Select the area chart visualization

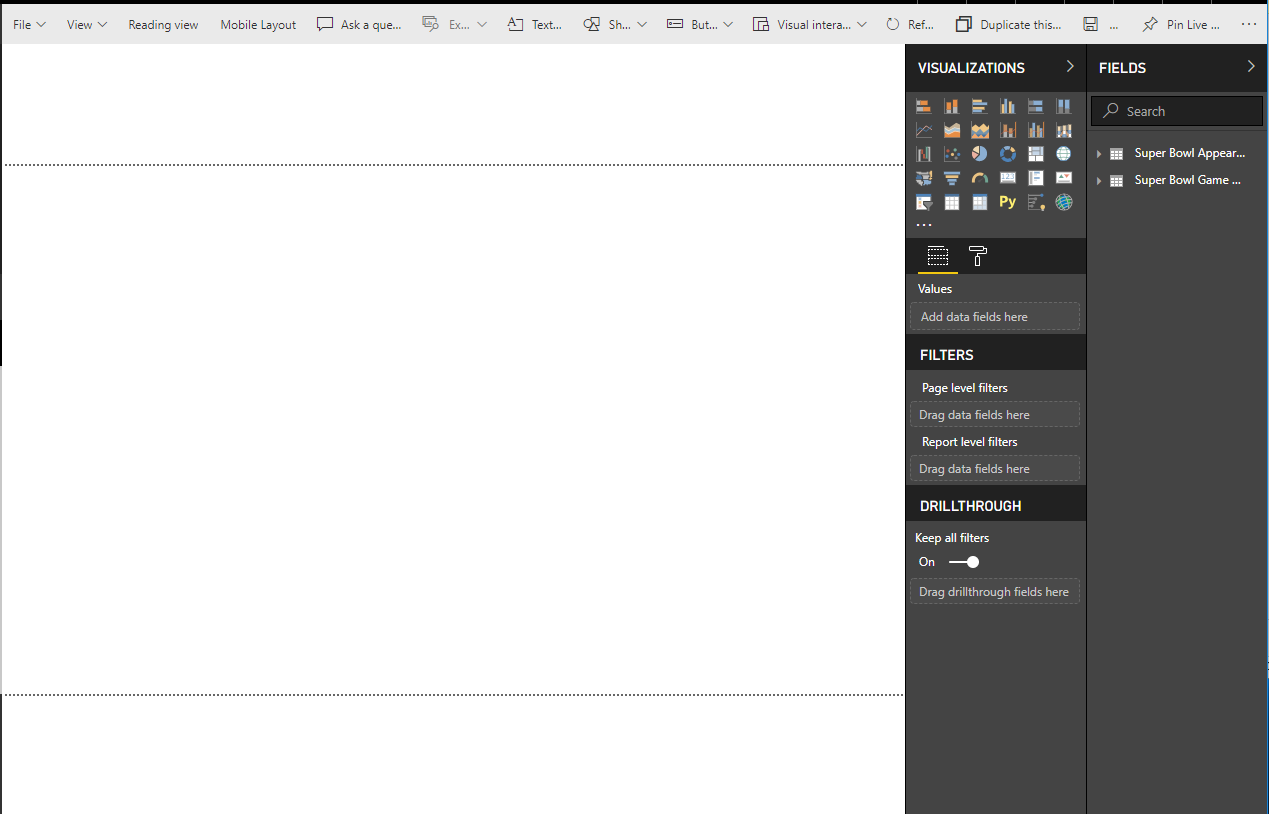tap(952, 130)
